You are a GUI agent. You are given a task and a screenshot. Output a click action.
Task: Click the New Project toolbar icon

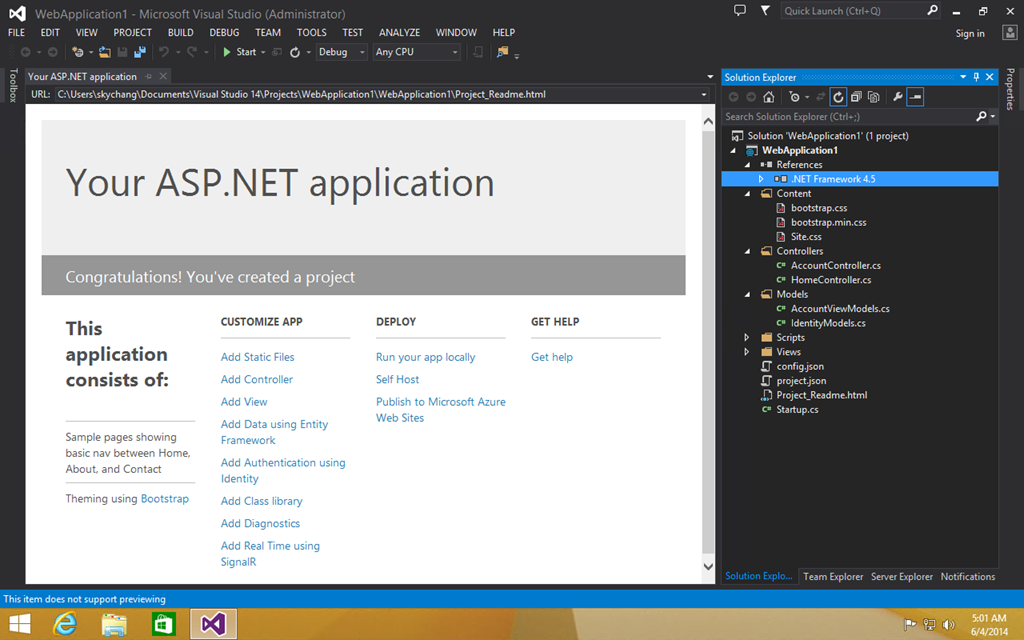click(78, 52)
